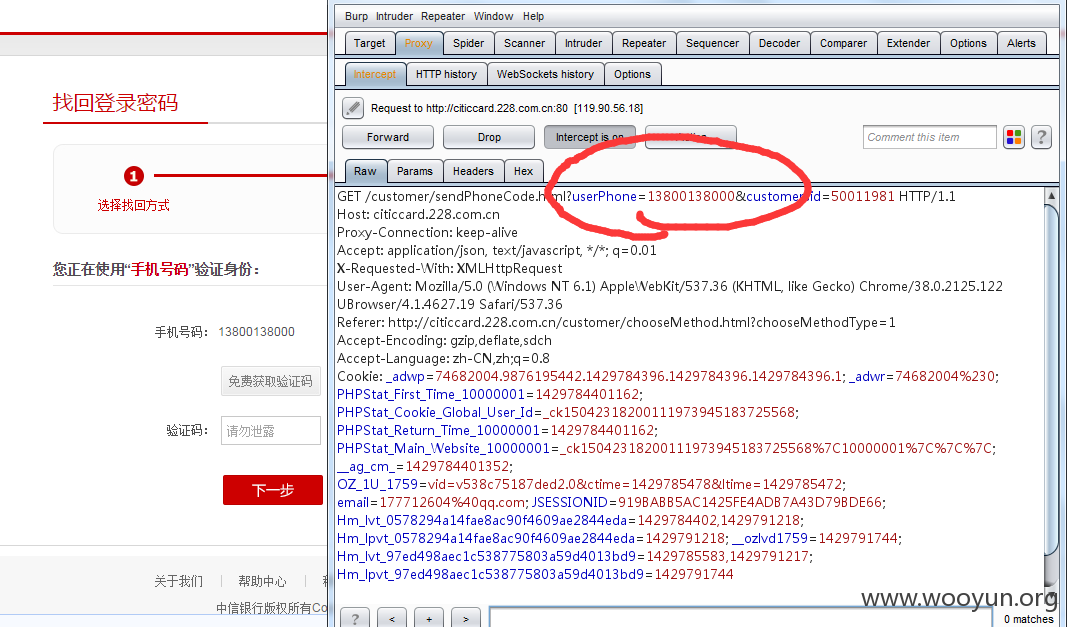
Task: Switch to the Comparer tab
Action: 843,43
